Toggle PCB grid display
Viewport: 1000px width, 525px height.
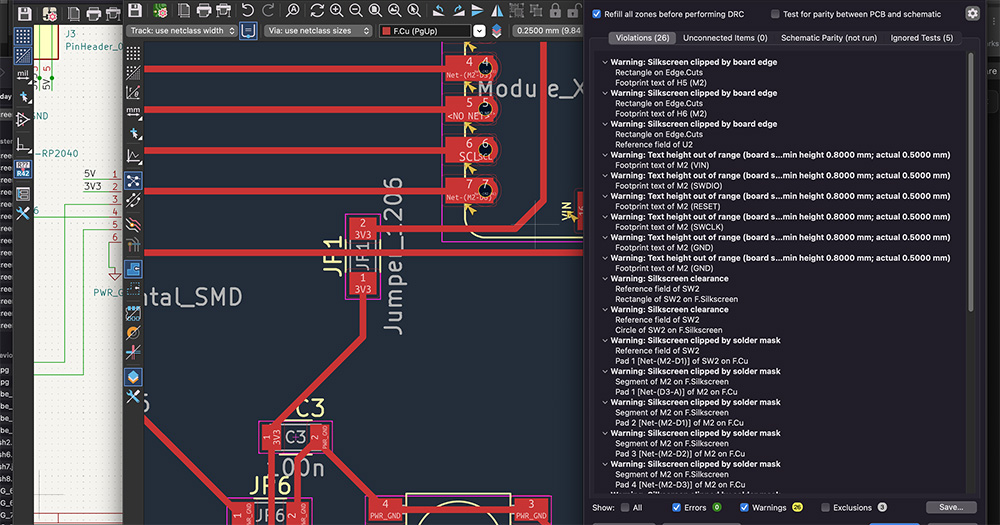(x=133, y=52)
